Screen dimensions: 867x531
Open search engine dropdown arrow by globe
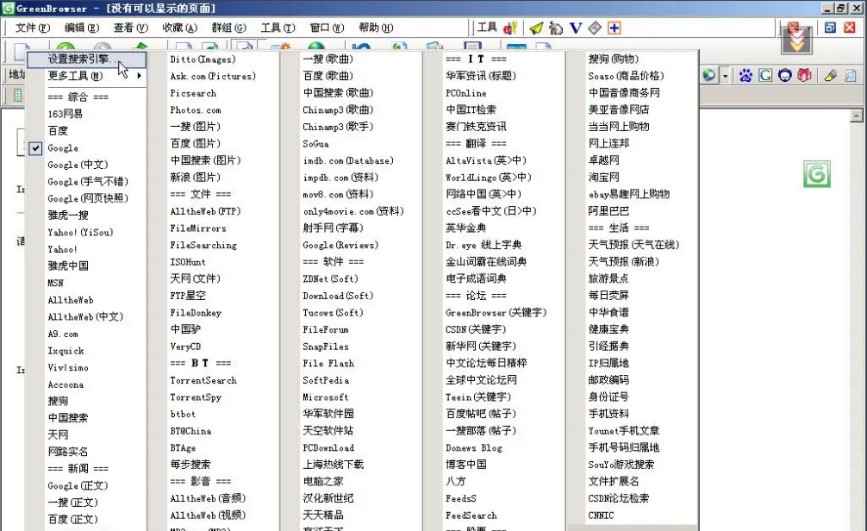[x=725, y=76]
